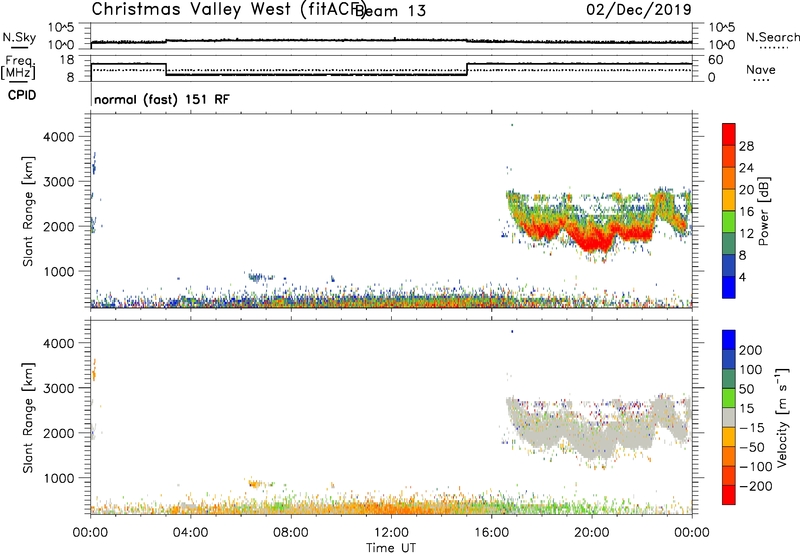Click the '20:00' time tick label

point(592,533)
